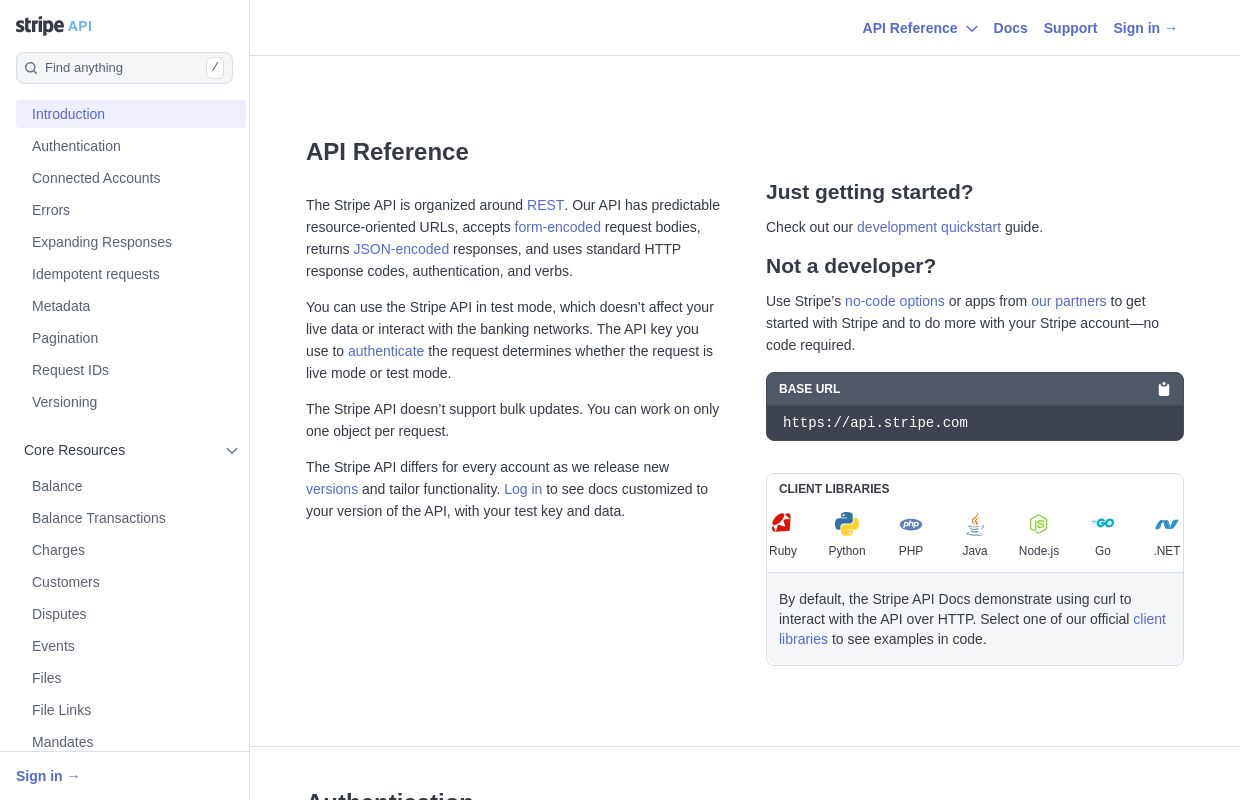Image resolution: width=1240 pixels, height=800 pixels.
Task: Click the search magnifier icon
Action: 31,68
